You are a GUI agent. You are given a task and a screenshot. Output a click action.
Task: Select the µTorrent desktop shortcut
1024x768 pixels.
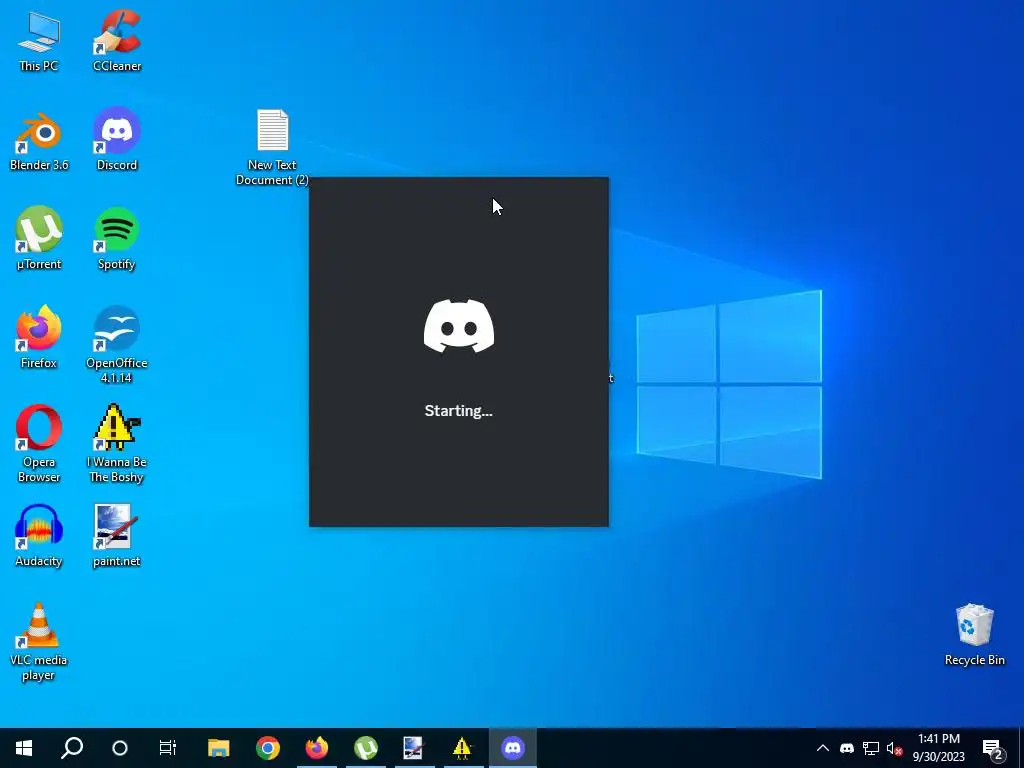tap(39, 239)
